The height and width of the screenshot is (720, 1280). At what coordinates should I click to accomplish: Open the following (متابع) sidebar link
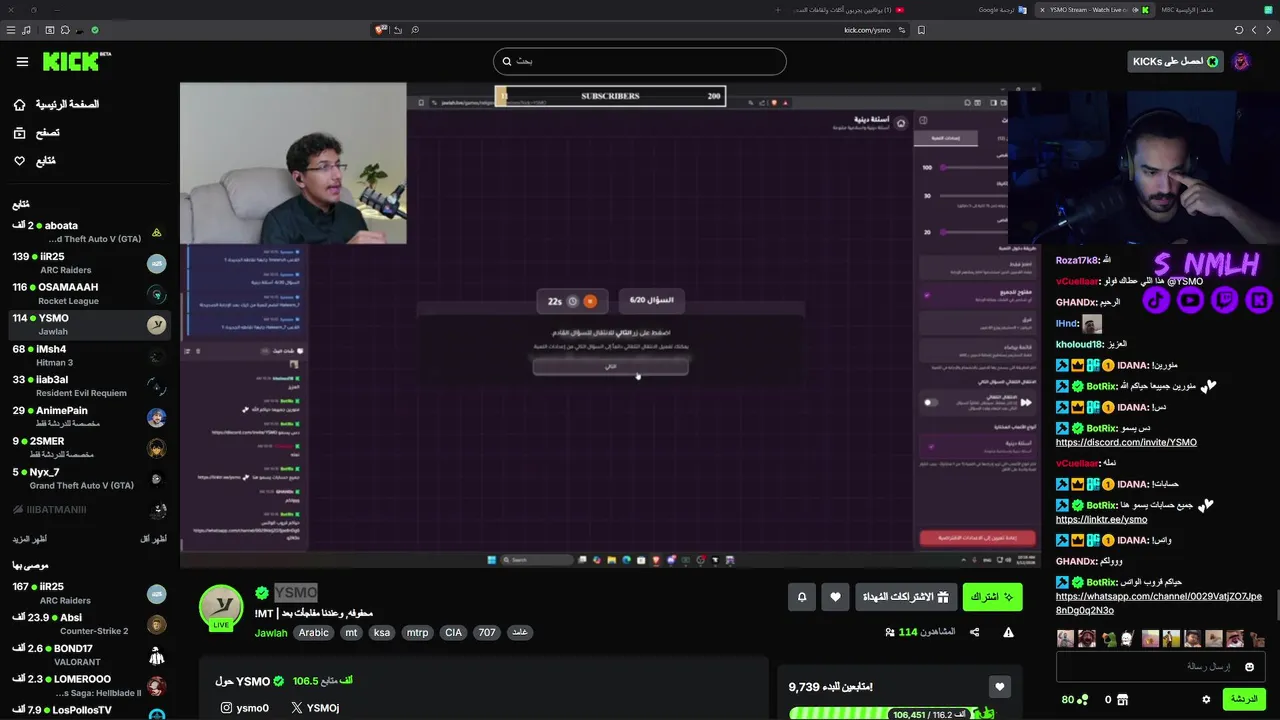[x=34, y=160]
